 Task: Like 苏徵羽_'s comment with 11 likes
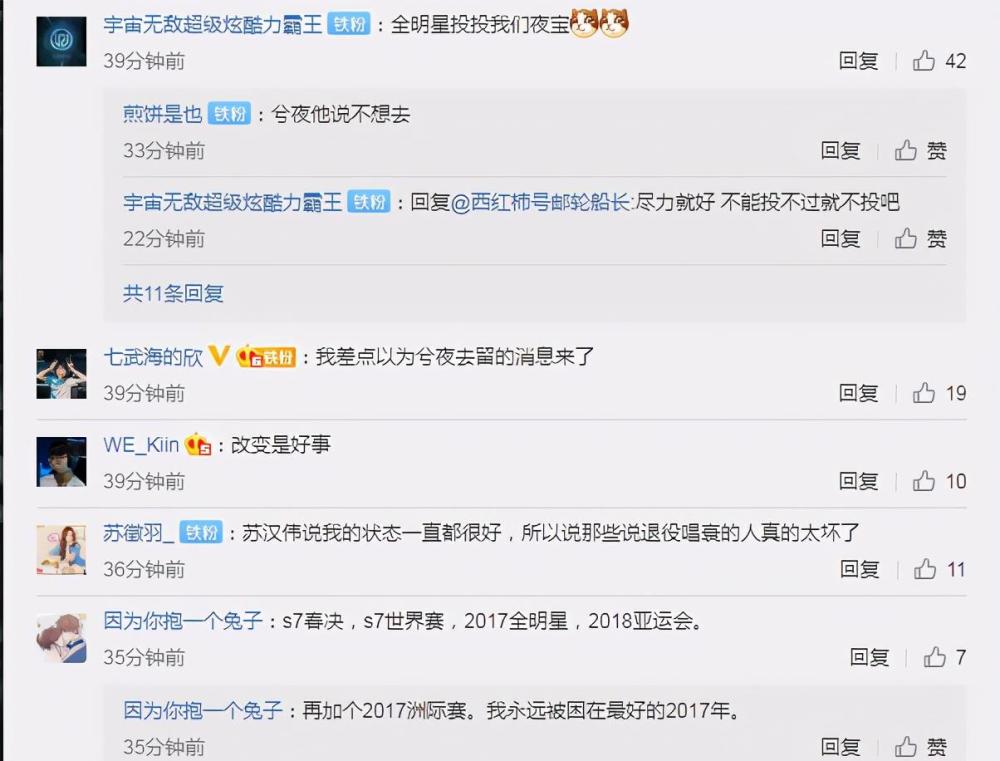pyautogui.click(x=925, y=569)
